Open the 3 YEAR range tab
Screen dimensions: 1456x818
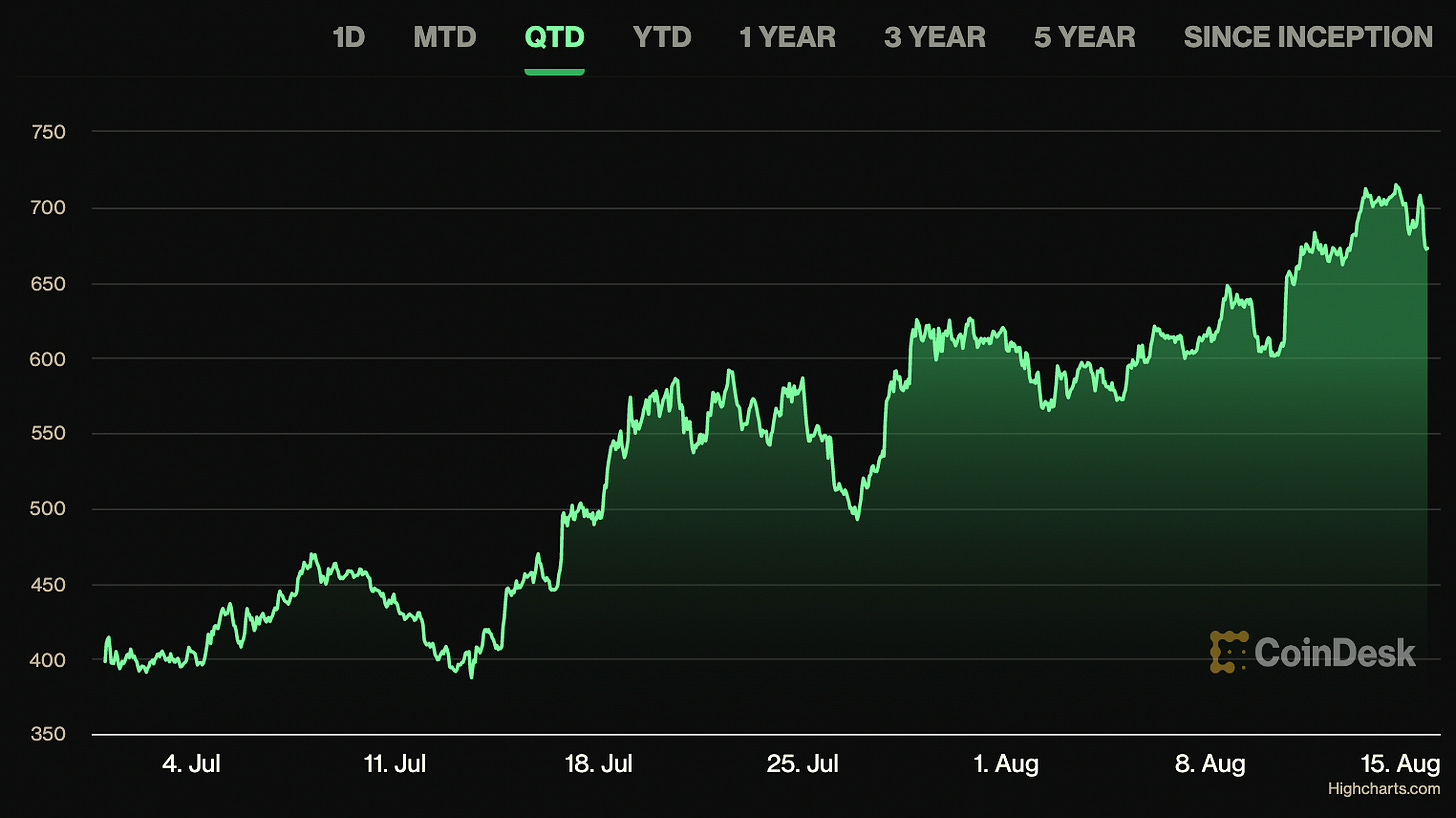(x=935, y=38)
